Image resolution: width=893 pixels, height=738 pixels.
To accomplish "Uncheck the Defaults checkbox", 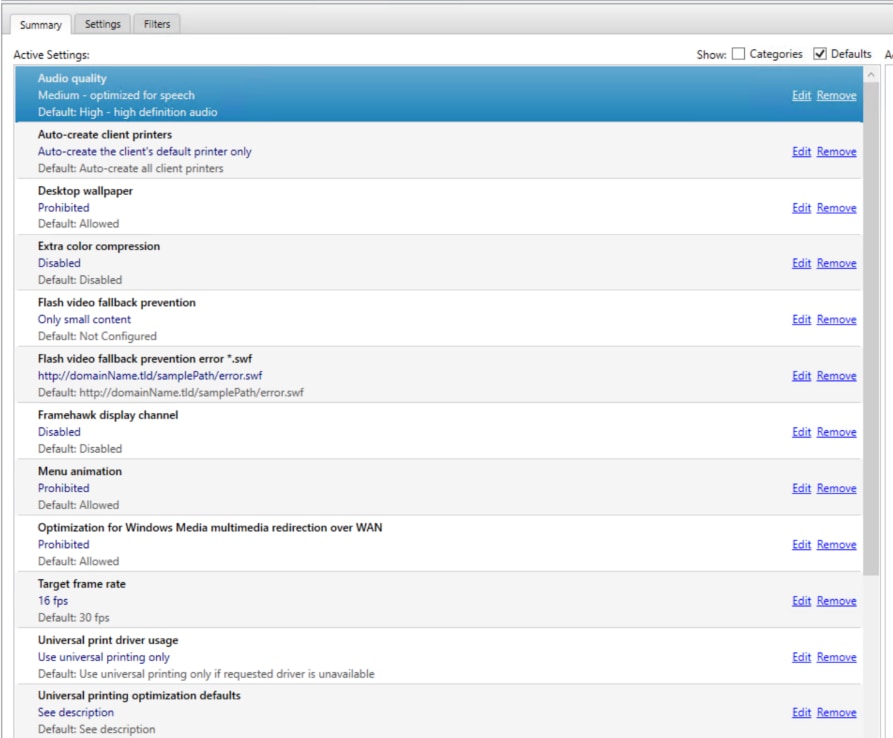I will pyautogui.click(x=820, y=54).
